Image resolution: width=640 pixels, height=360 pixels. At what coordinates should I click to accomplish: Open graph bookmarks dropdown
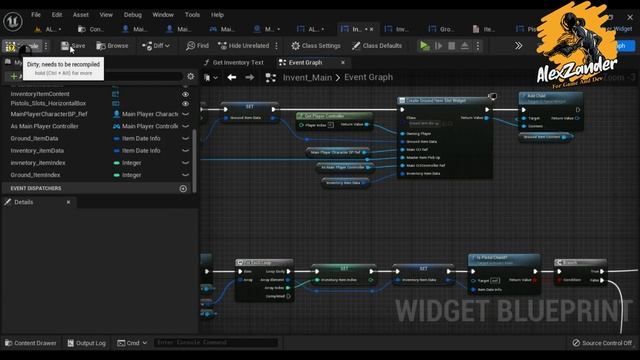coord(211,78)
